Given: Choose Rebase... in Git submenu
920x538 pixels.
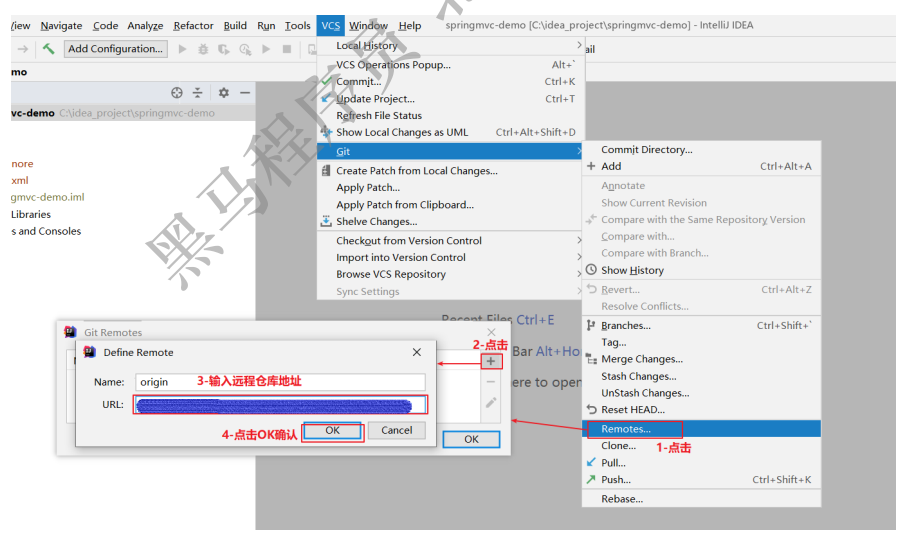Looking at the screenshot, I should [x=701, y=499].
